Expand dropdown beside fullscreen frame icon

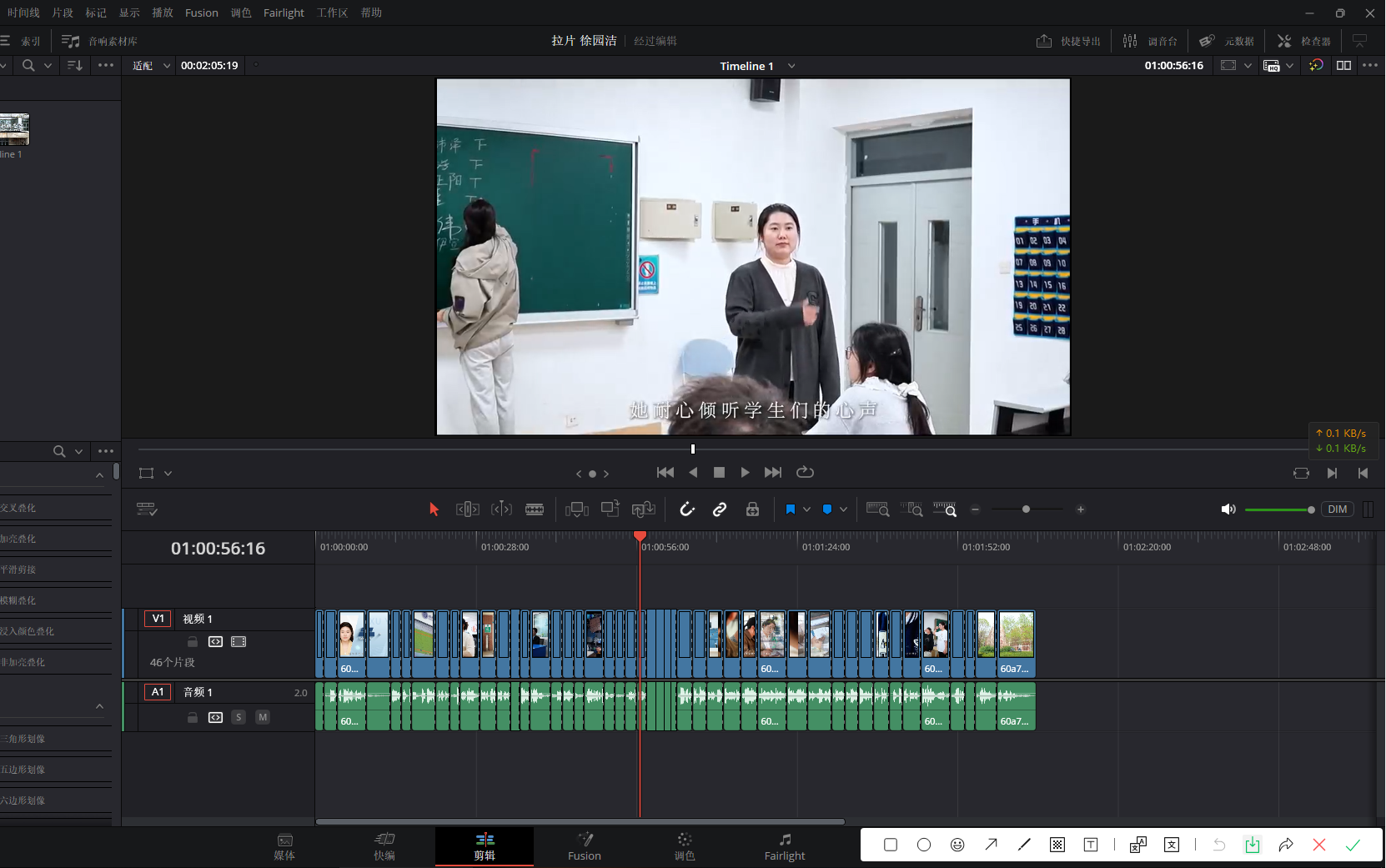click(x=1248, y=65)
